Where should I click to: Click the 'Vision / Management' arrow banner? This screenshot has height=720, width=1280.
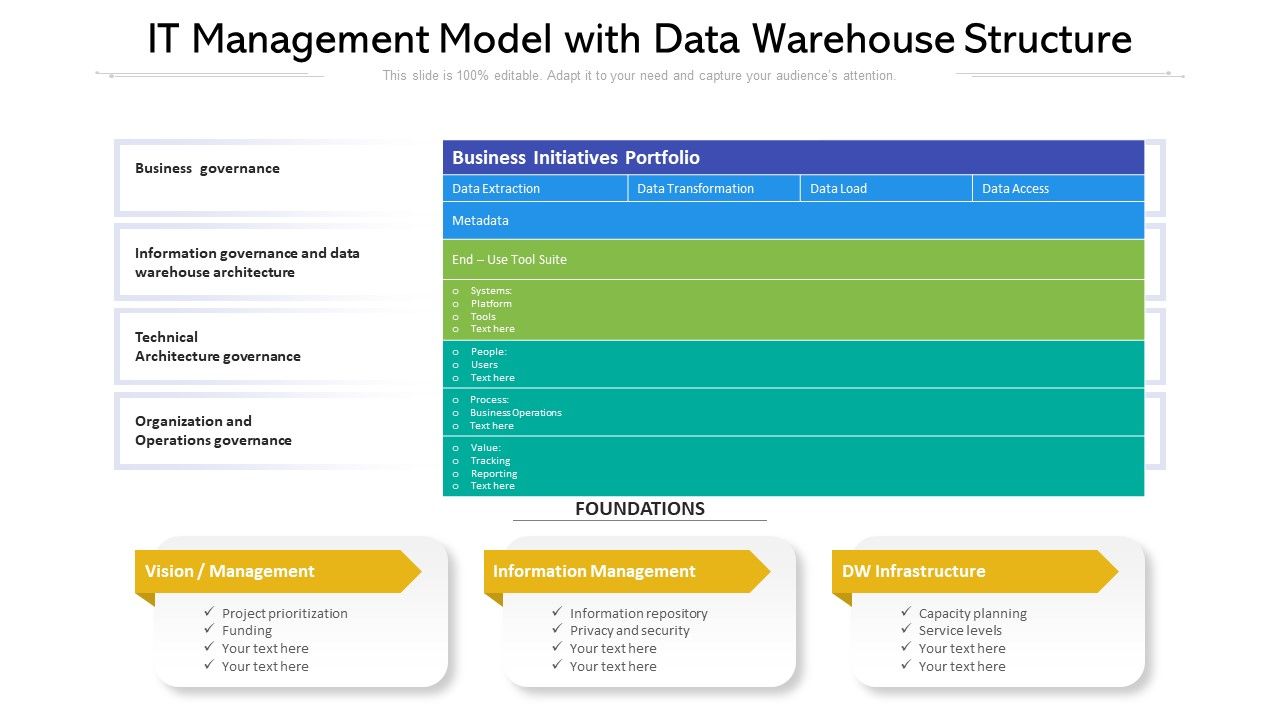pyautogui.click(x=278, y=571)
